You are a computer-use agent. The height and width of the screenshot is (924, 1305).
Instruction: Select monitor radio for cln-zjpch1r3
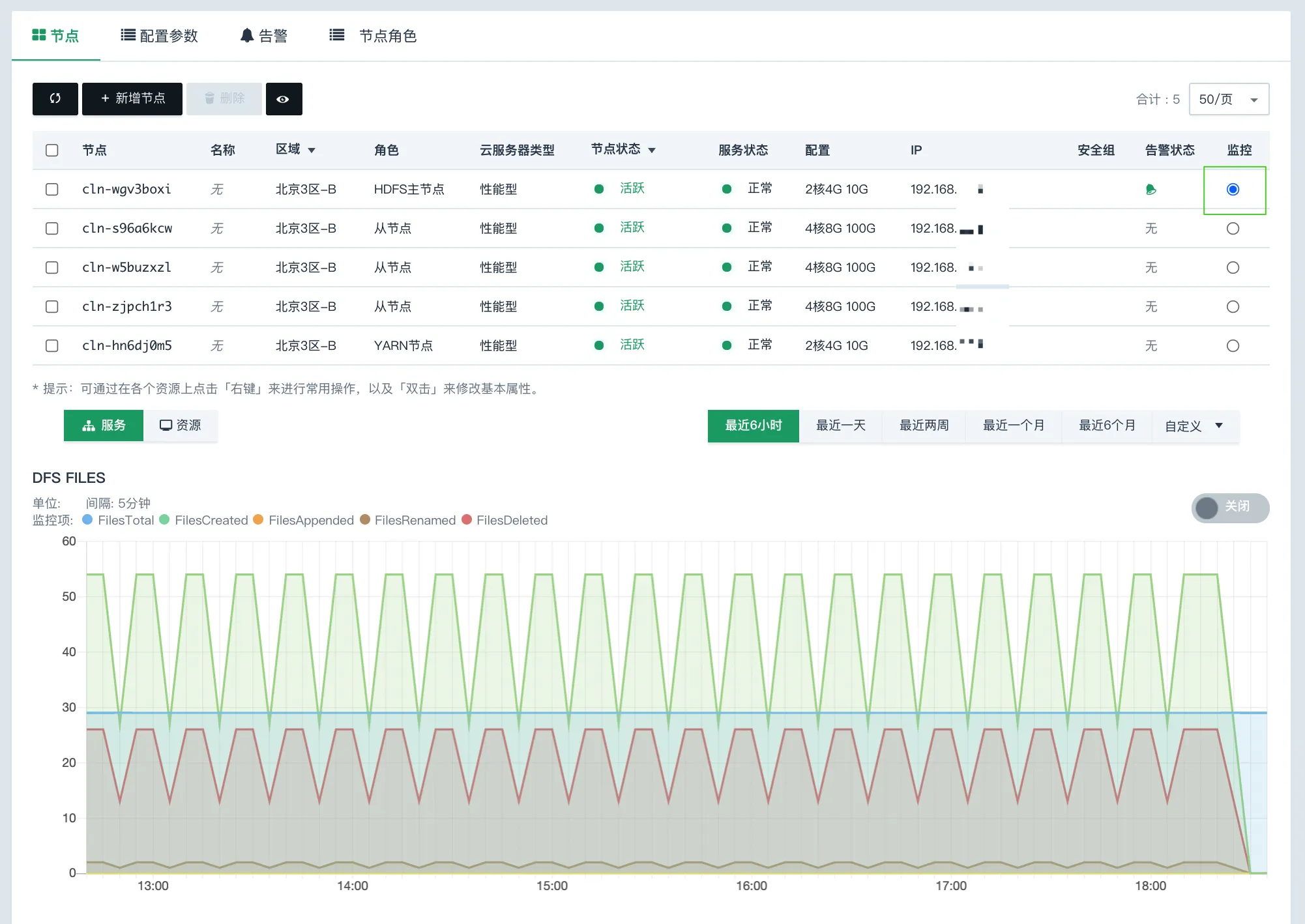[x=1233, y=307]
